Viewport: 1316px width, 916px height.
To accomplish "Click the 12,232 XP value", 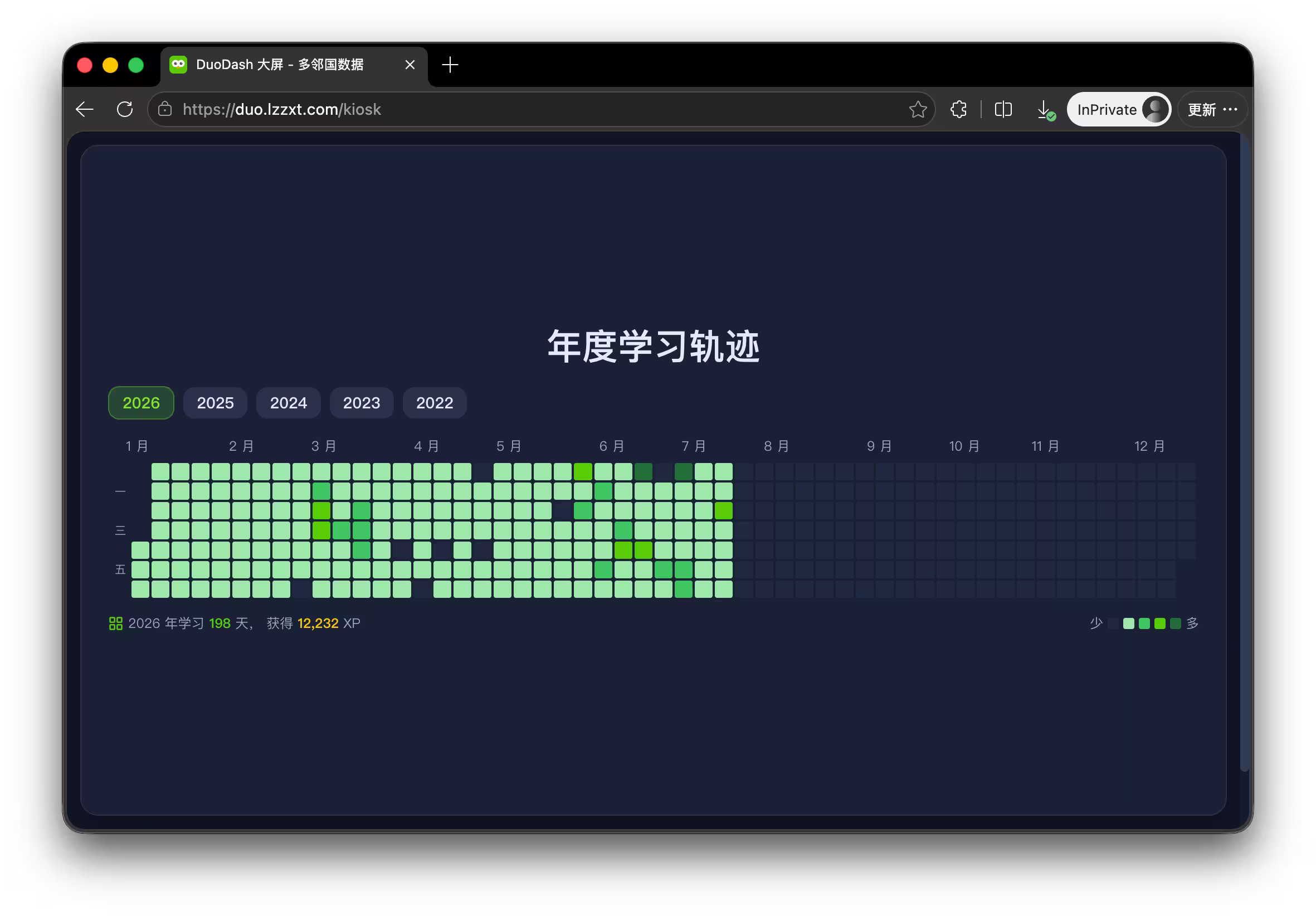I will 318,623.
